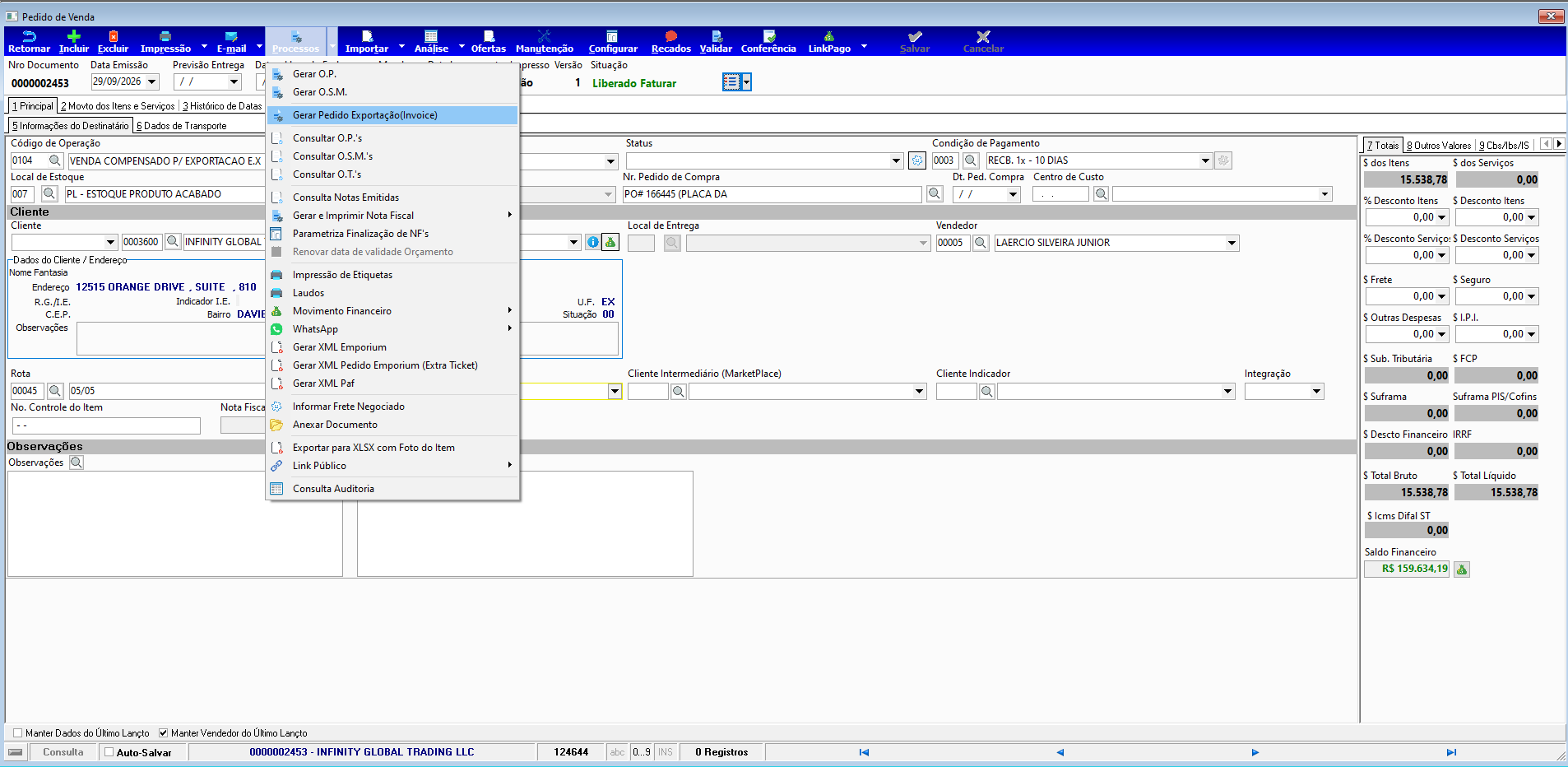Click the LinkPago toolbar icon
This screenshot has width=1568, height=767.
pos(828,36)
